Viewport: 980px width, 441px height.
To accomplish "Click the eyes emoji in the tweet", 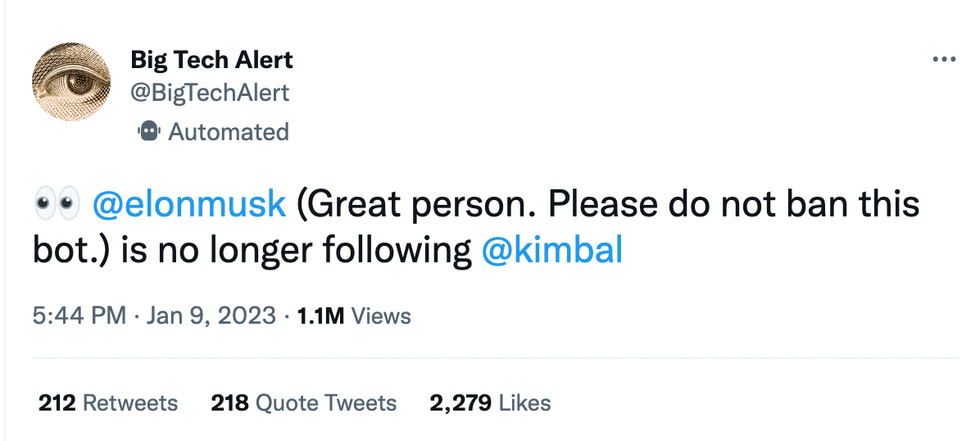I will [x=56, y=204].
